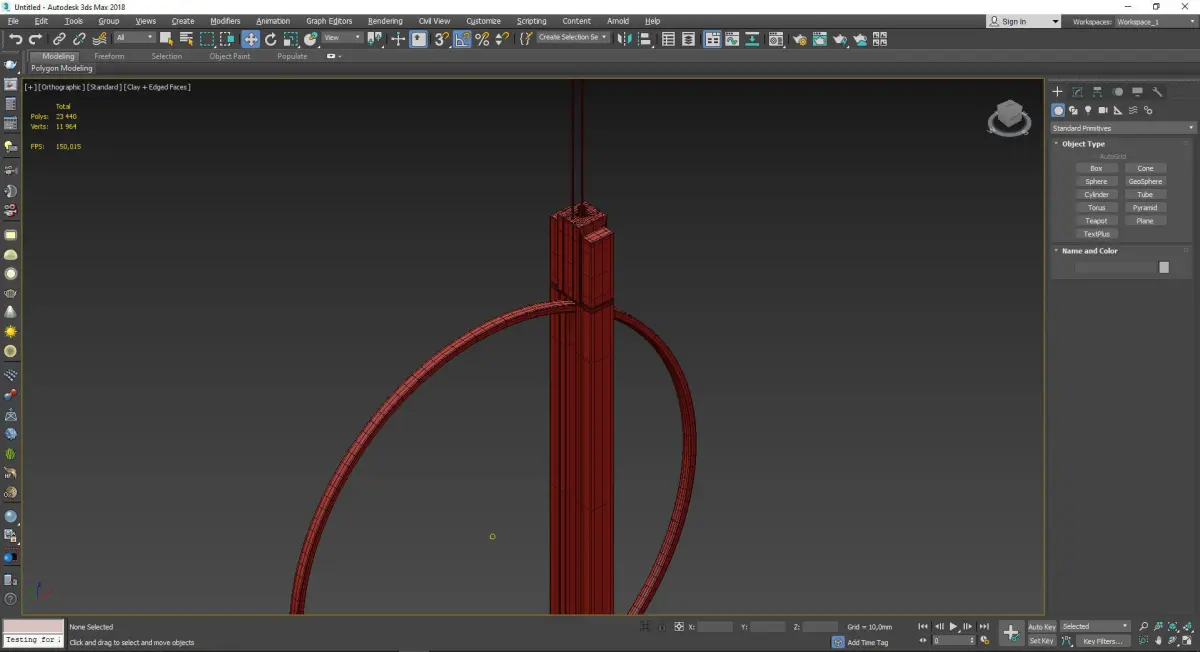This screenshot has height=652, width=1200.
Task: Open the Rendering menu
Action: click(385, 21)
